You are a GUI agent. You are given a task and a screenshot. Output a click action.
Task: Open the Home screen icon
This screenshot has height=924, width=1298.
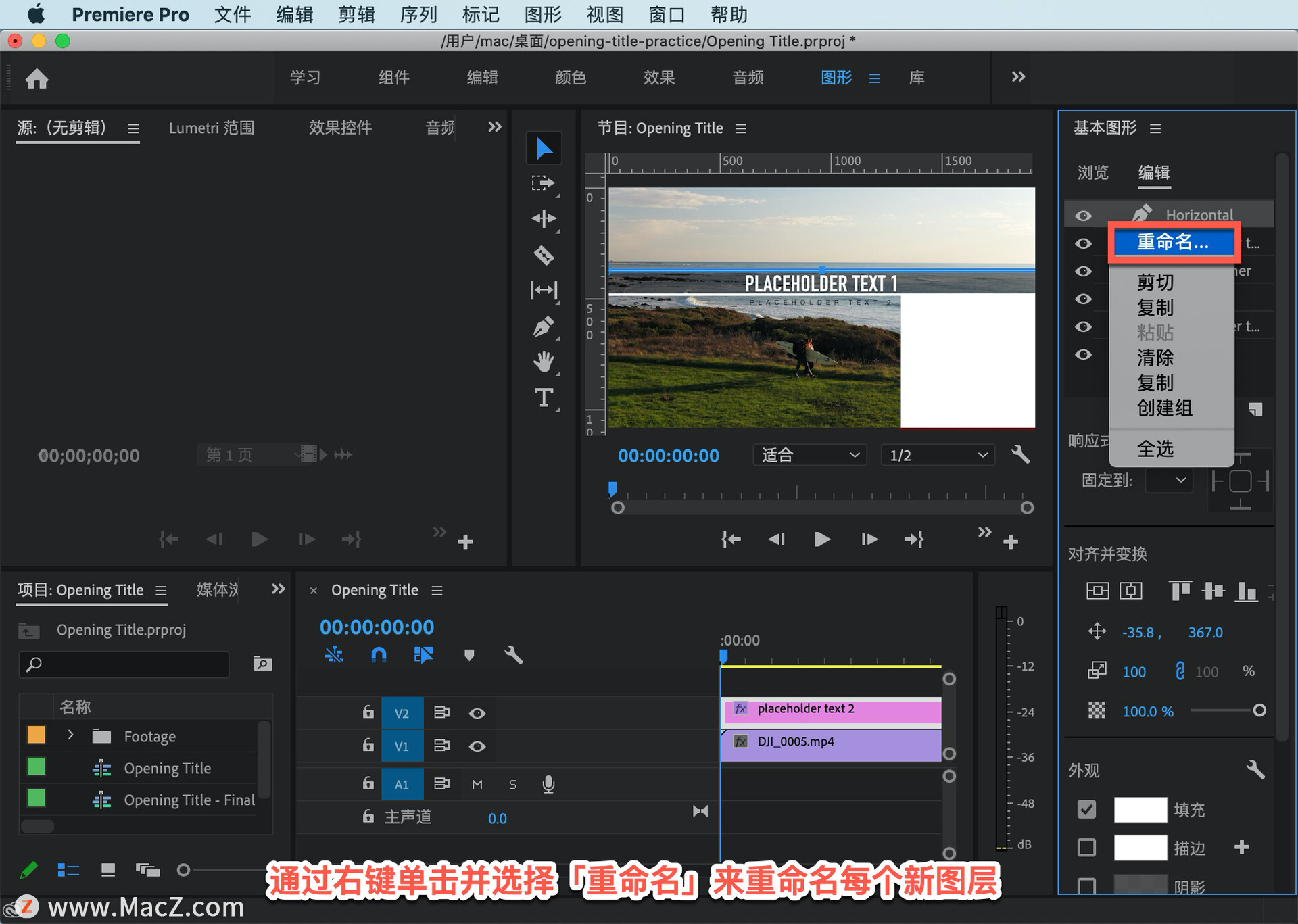pyautogui.click(x=37, y=78)
